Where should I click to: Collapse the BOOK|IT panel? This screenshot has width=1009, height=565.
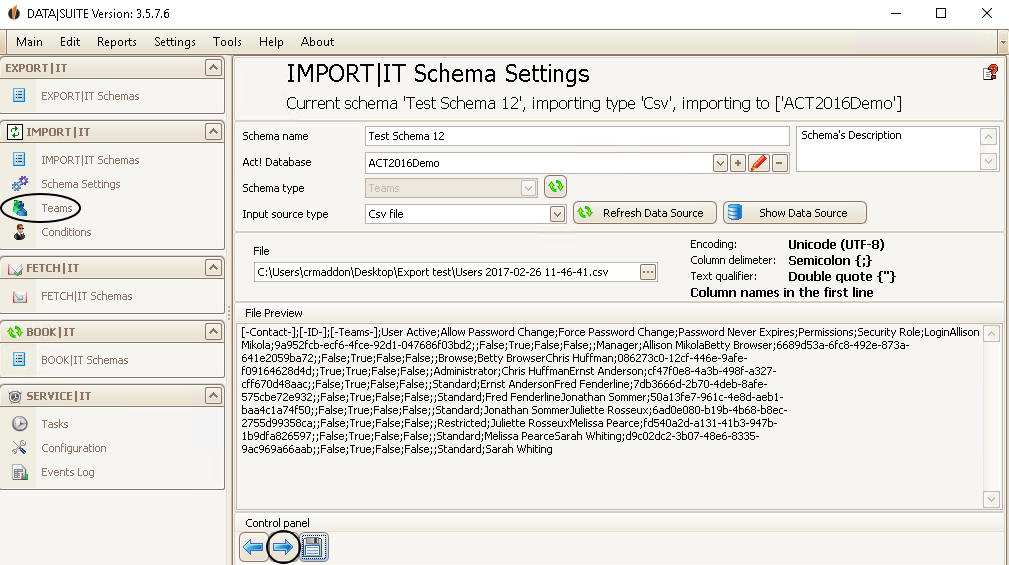213,331
